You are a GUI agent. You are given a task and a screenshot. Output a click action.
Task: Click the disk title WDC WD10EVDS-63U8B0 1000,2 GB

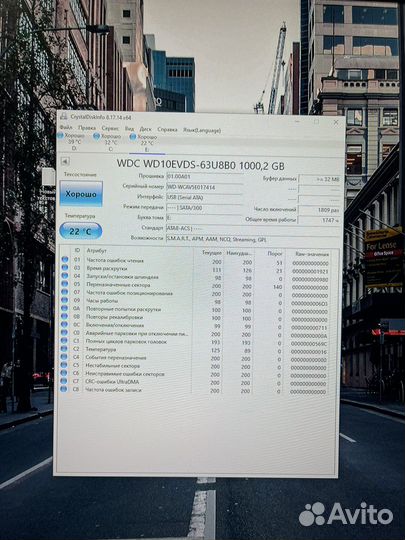pyautogui.click(x=200, y=164)
